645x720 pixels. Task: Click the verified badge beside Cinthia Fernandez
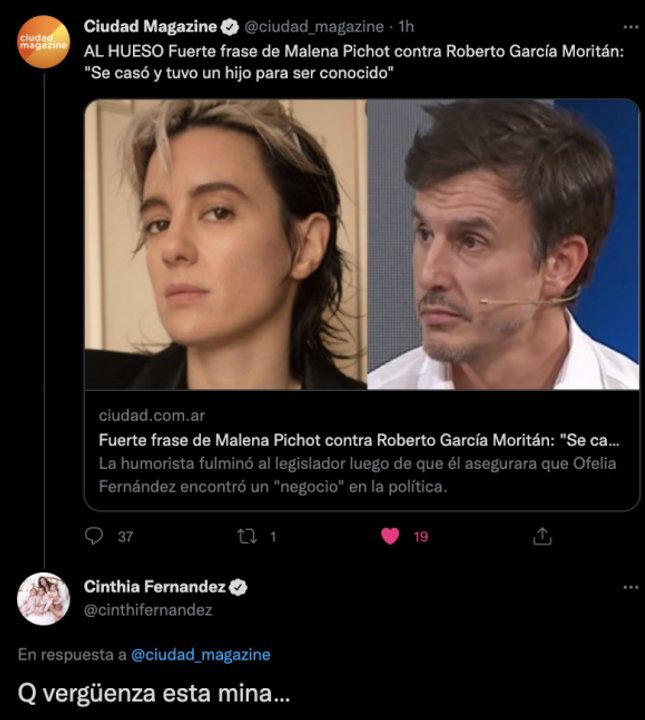[x=239, y=588]
